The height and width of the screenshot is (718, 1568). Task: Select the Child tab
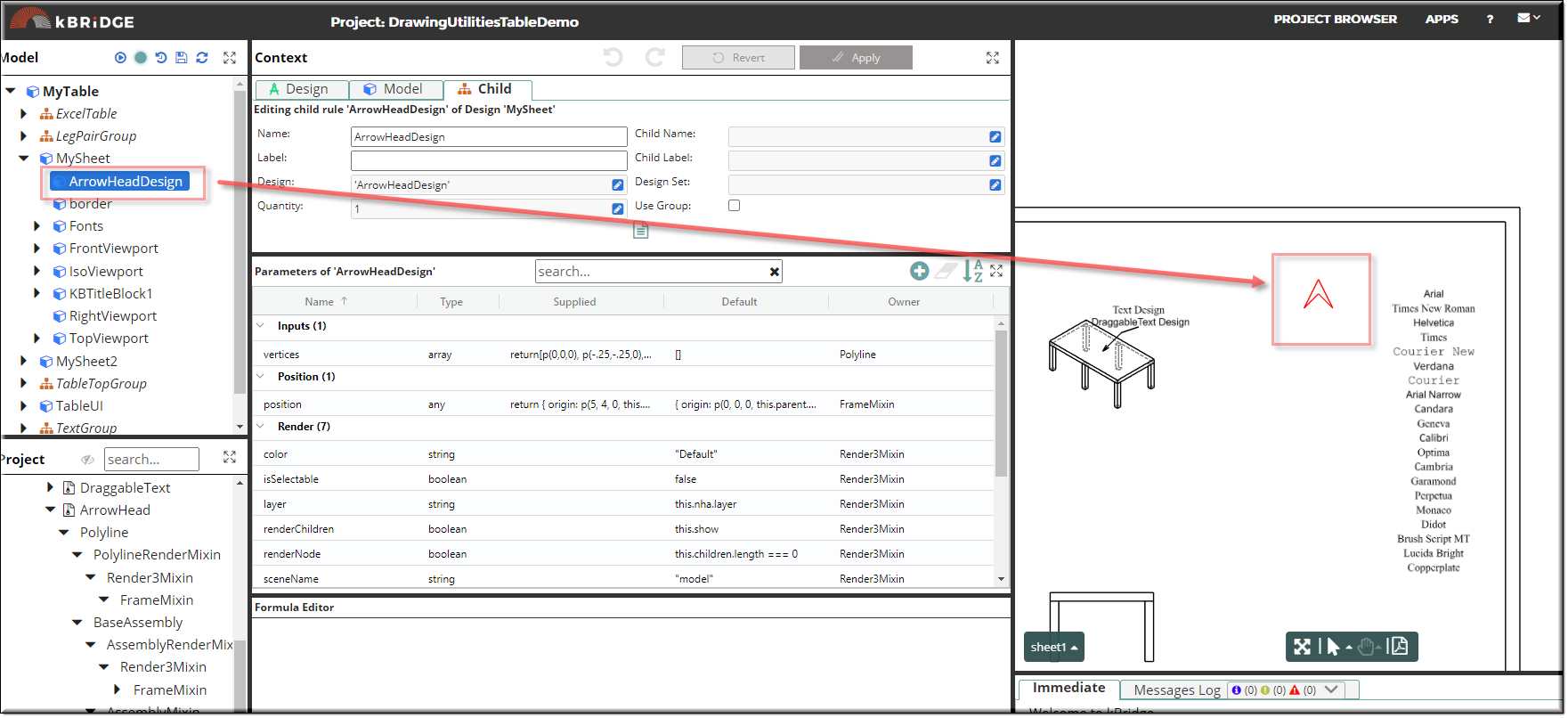point(488,89)
